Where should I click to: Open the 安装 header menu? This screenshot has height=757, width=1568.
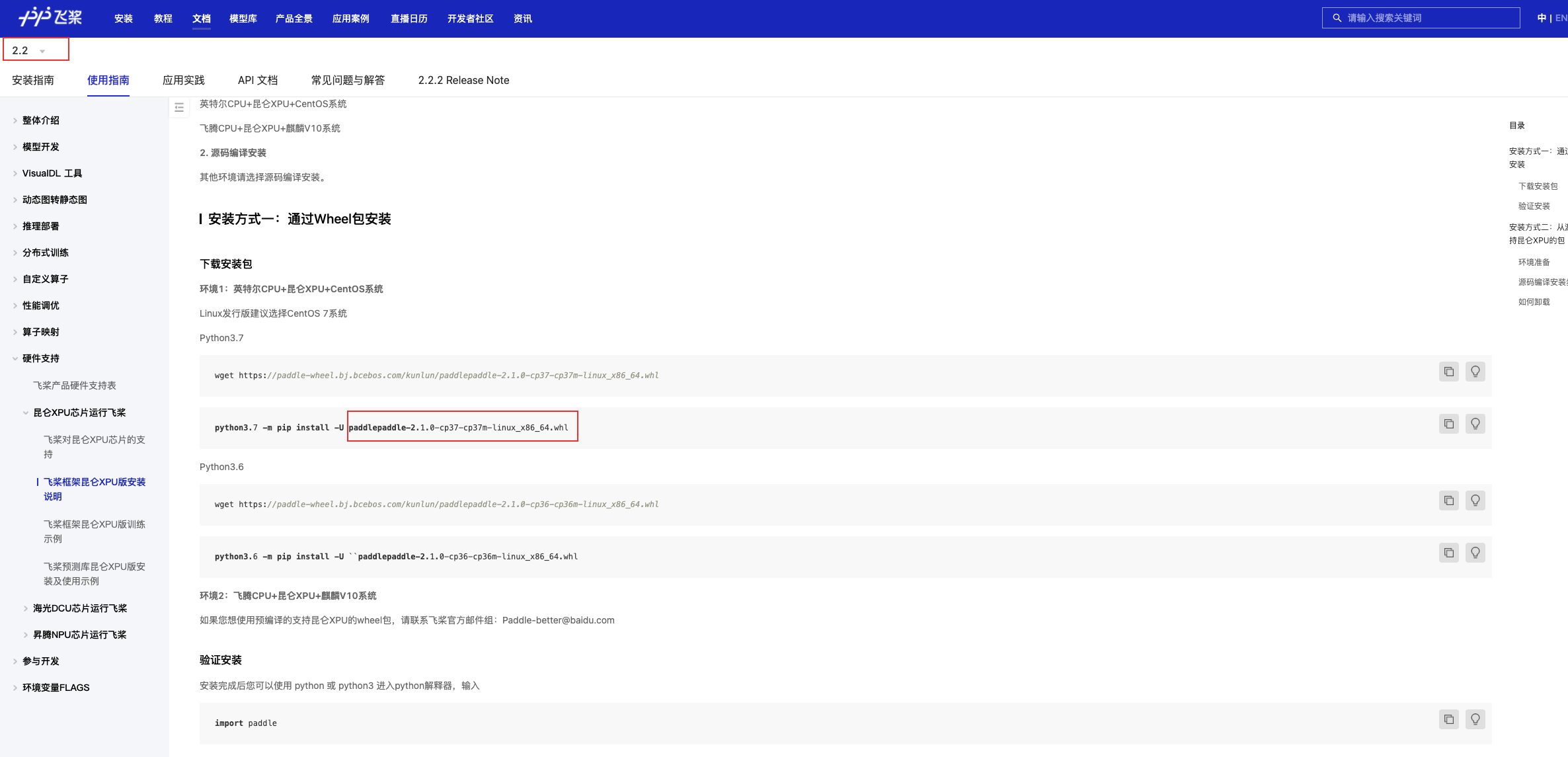pos(124,19)
